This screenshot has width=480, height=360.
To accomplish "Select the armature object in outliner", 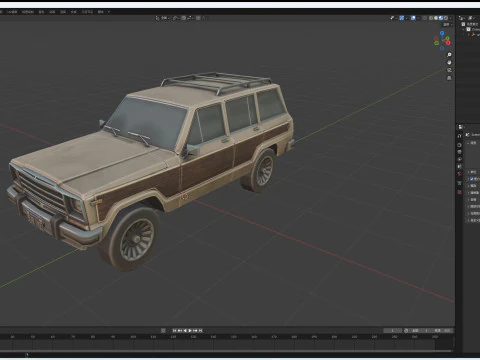I will [x=475, y=34].
